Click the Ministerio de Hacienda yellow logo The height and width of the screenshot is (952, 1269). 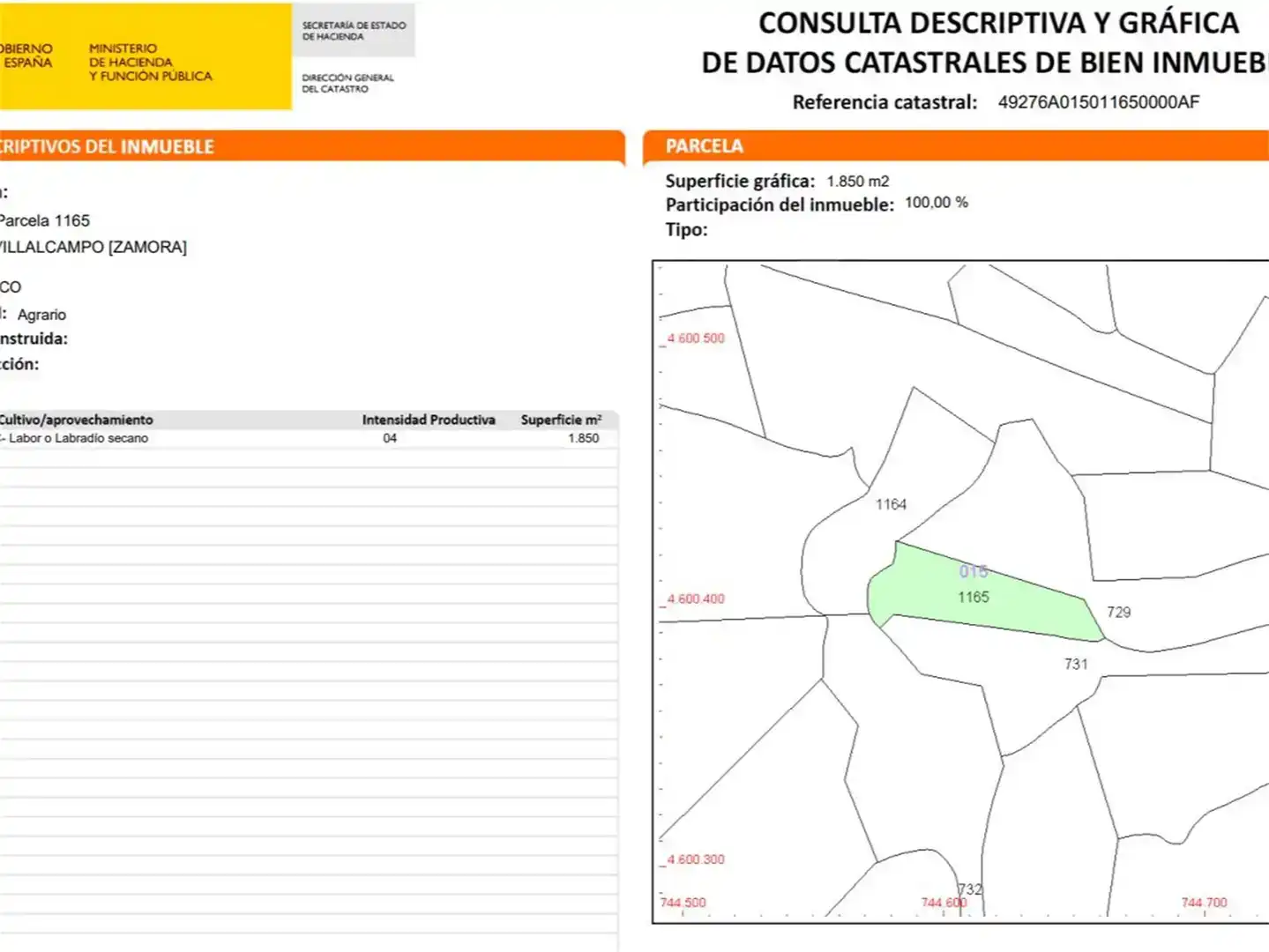(146, 56)
